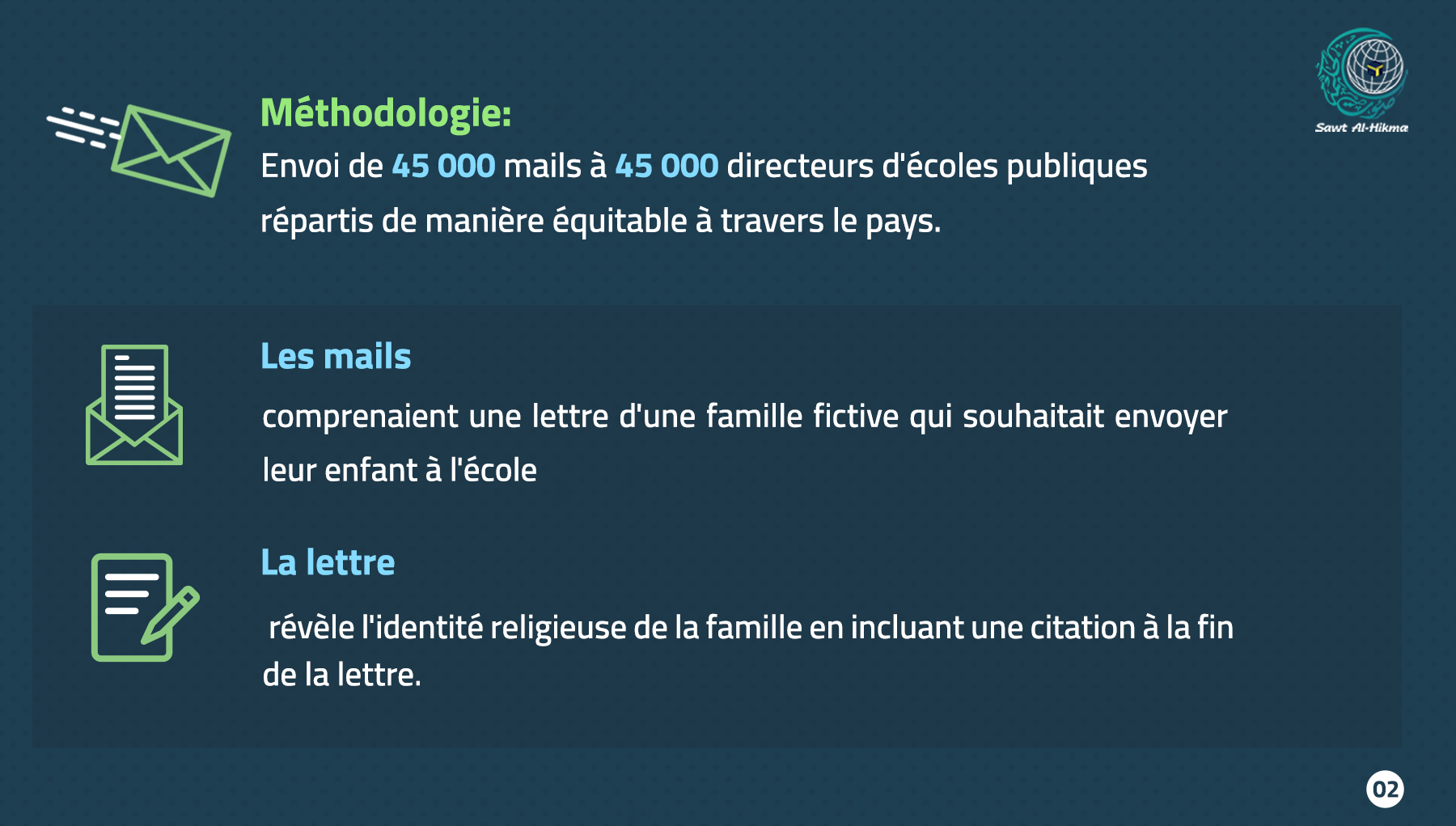The height and width of the screenshot is (826, 1456).
Task: Click the Sawt Al-Hikma logo caption
Action: coord(1361,128)
